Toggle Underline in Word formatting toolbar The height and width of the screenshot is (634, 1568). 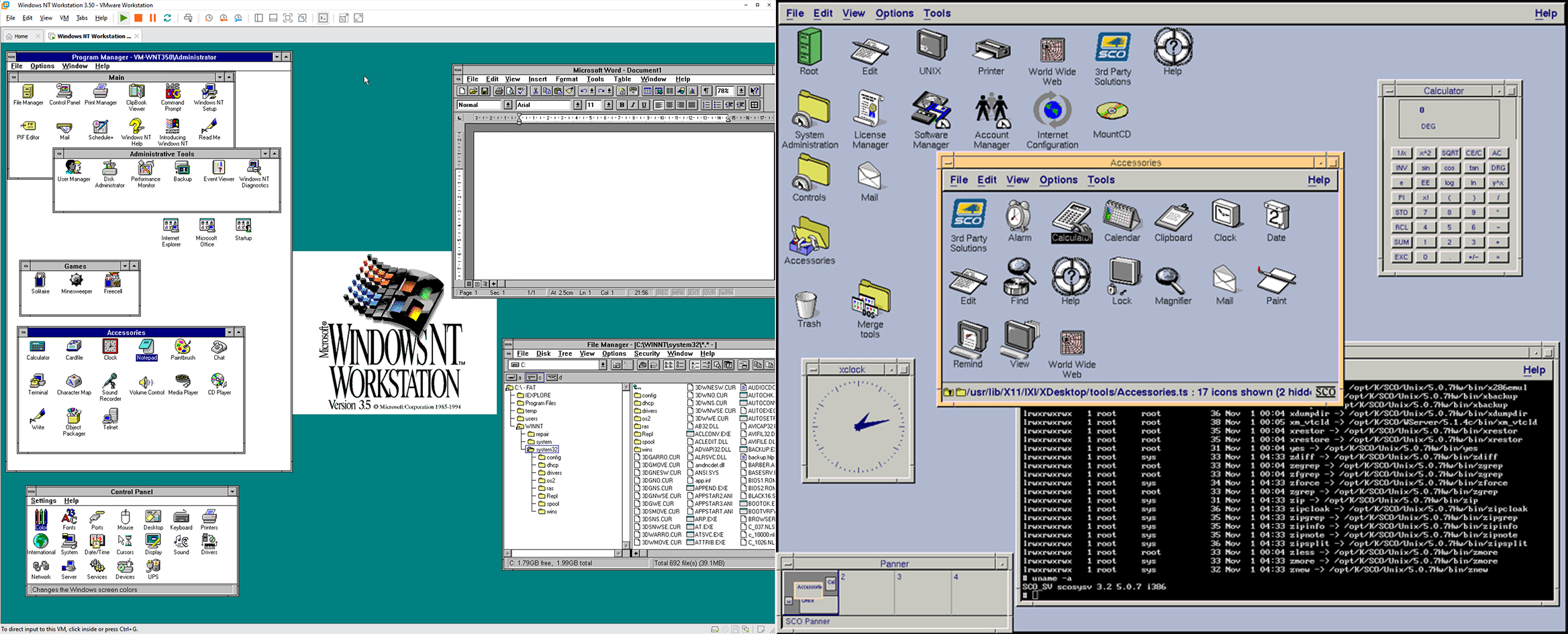point(644,105)
